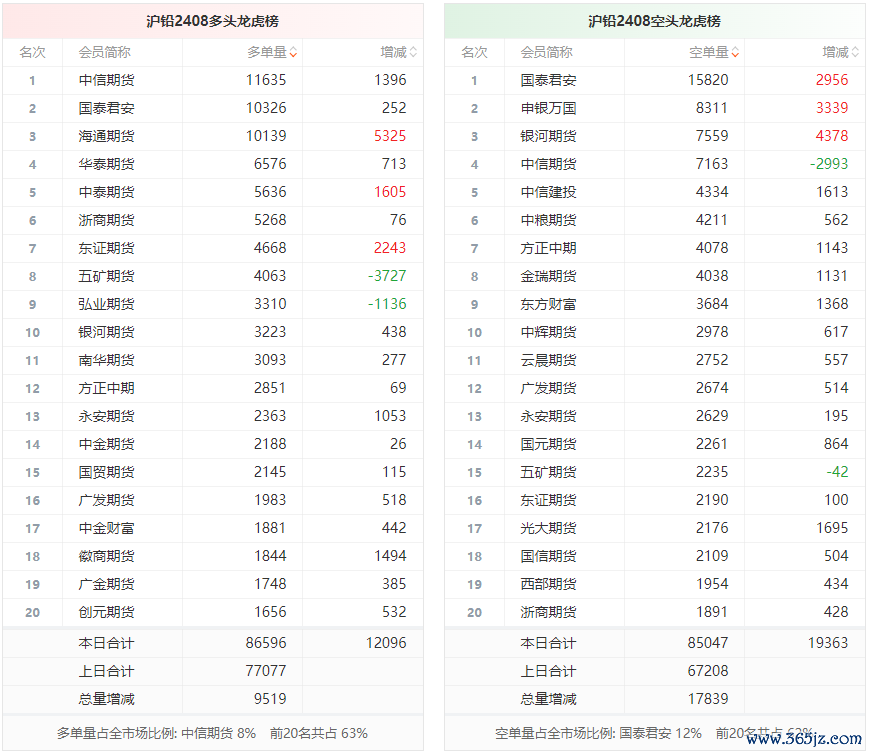Click previous-day long total 77077
Image resolution: width=869 pixels, height=754 pixels.
pyautogui.click(x=266, y=671)
